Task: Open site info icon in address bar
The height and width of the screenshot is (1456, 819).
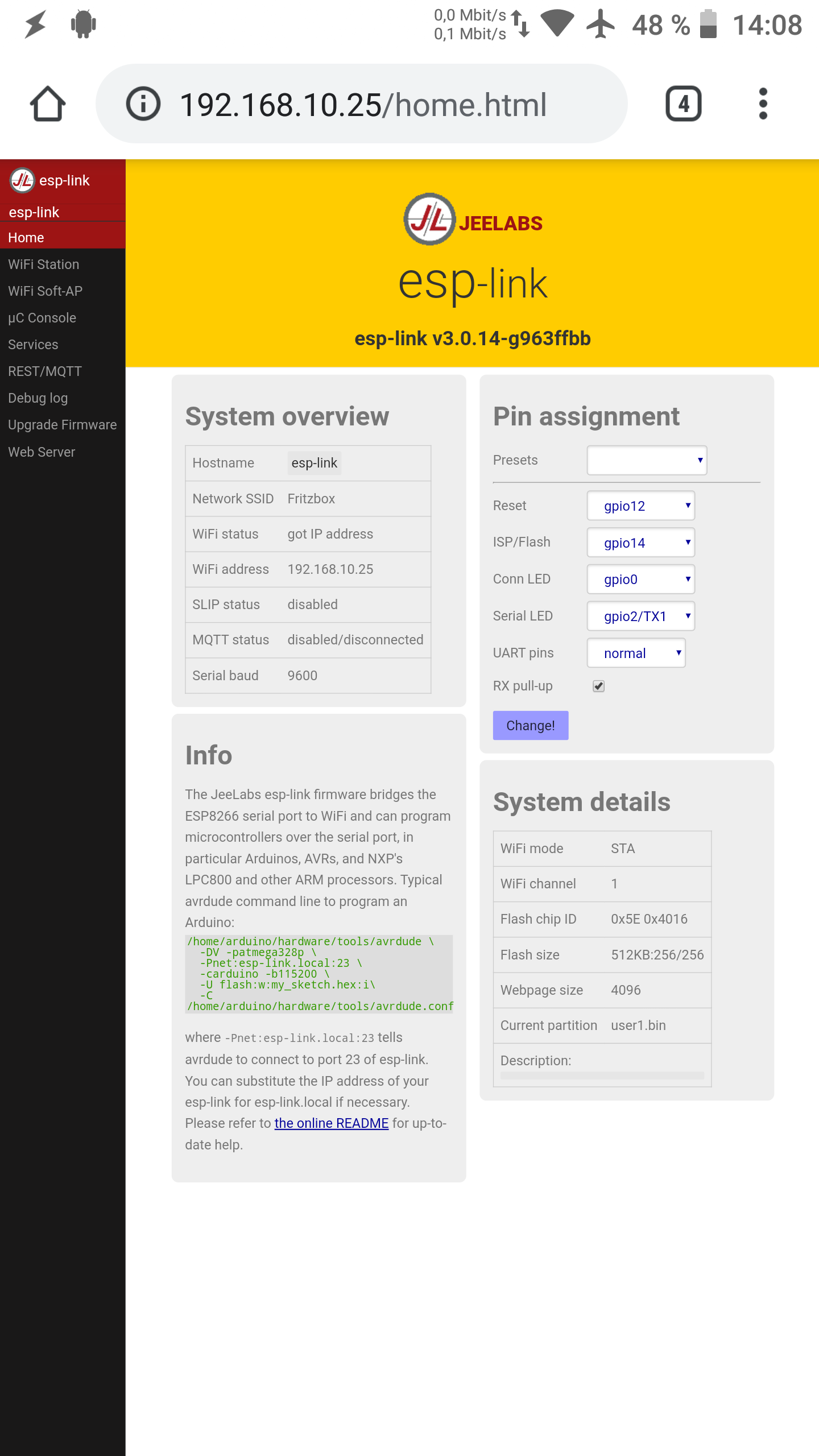Action: click(143, 104)
